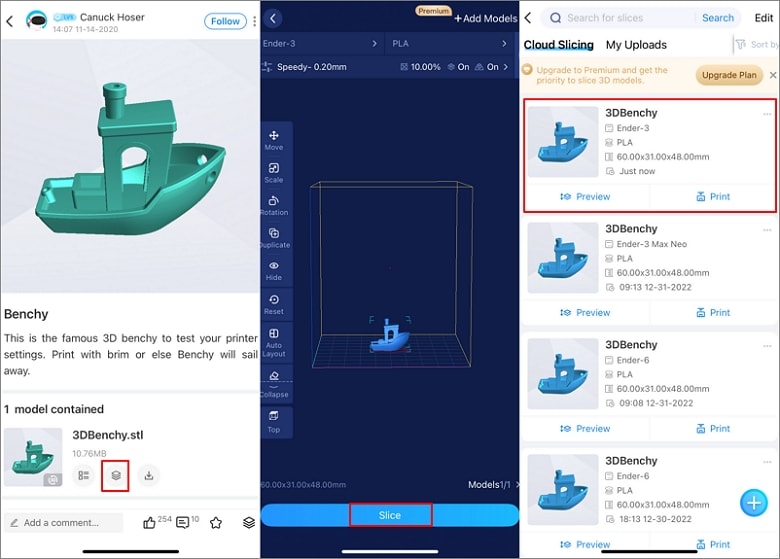Open the Ender-3 Just now slice thumbnail
The width and height of the screenshot is (780, 559).
pos(563,142)
